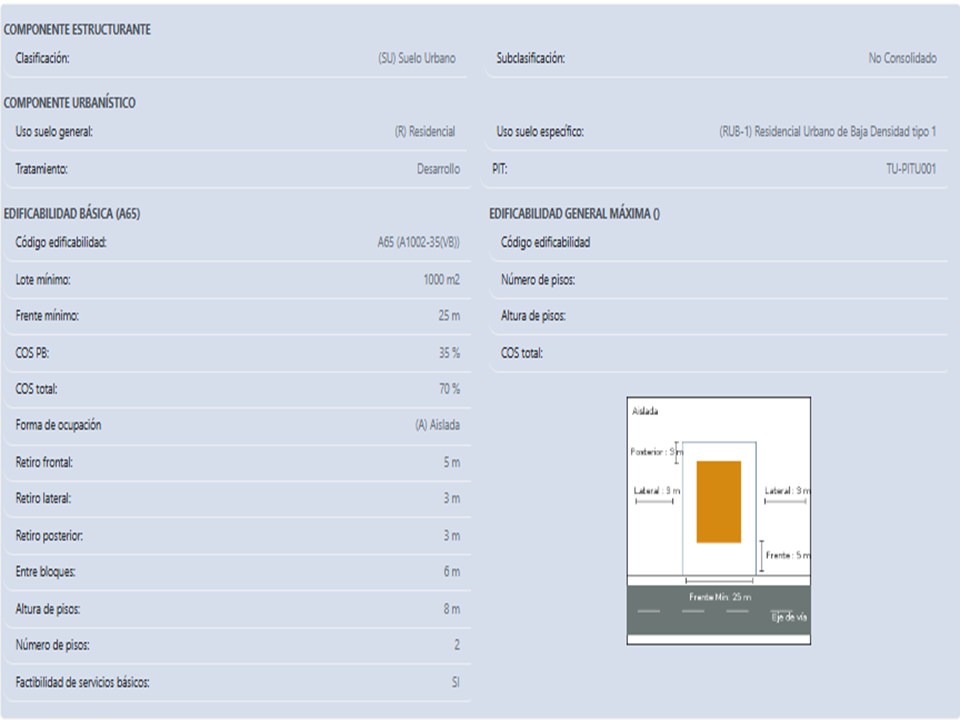
Task: Click the Edificabilidad General Máxima heading
Action: [x=574, y=214]
